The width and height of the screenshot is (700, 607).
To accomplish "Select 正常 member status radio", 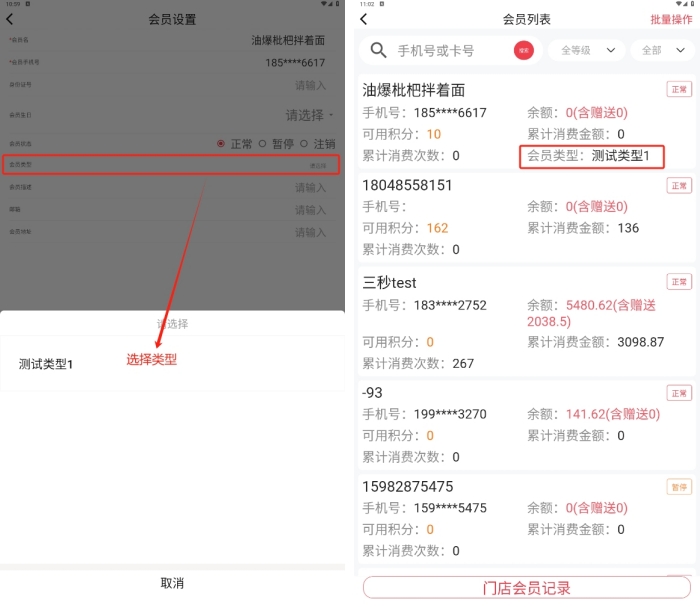I will coord(221,144).
